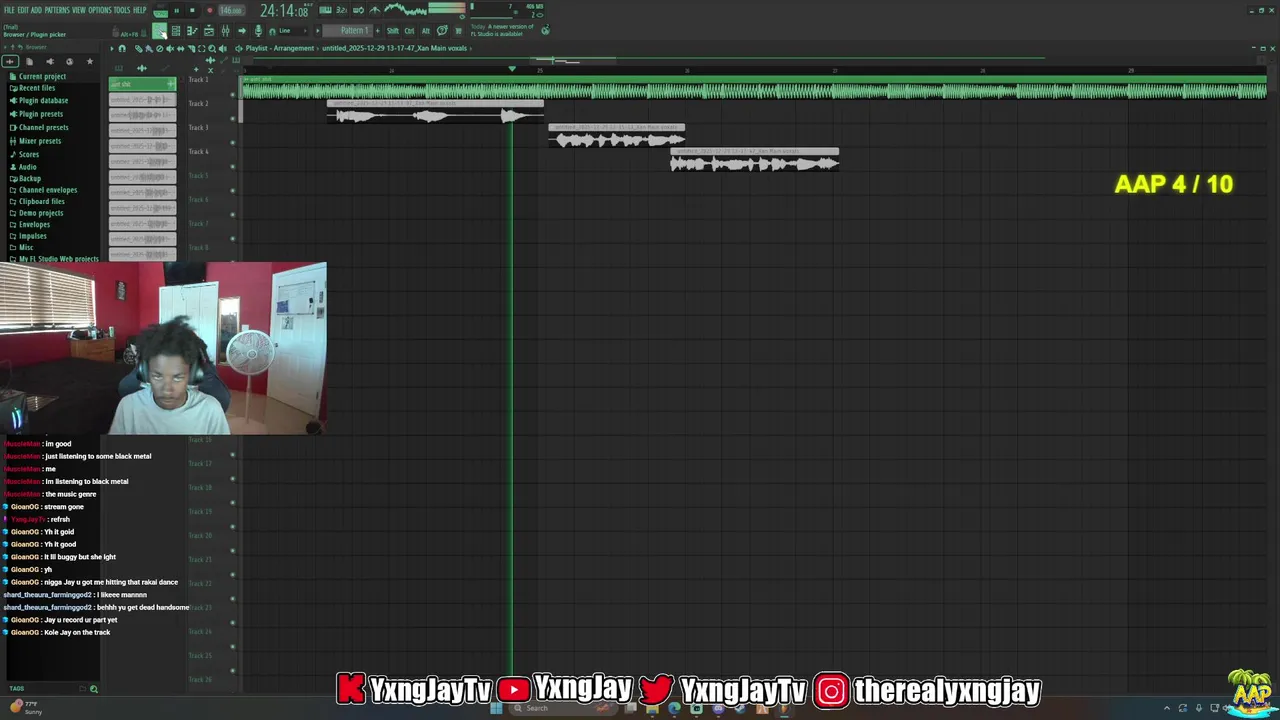The image size is (1280, 720).
Task: Select the playlist Paint brush tool
Action: point(148,48)
